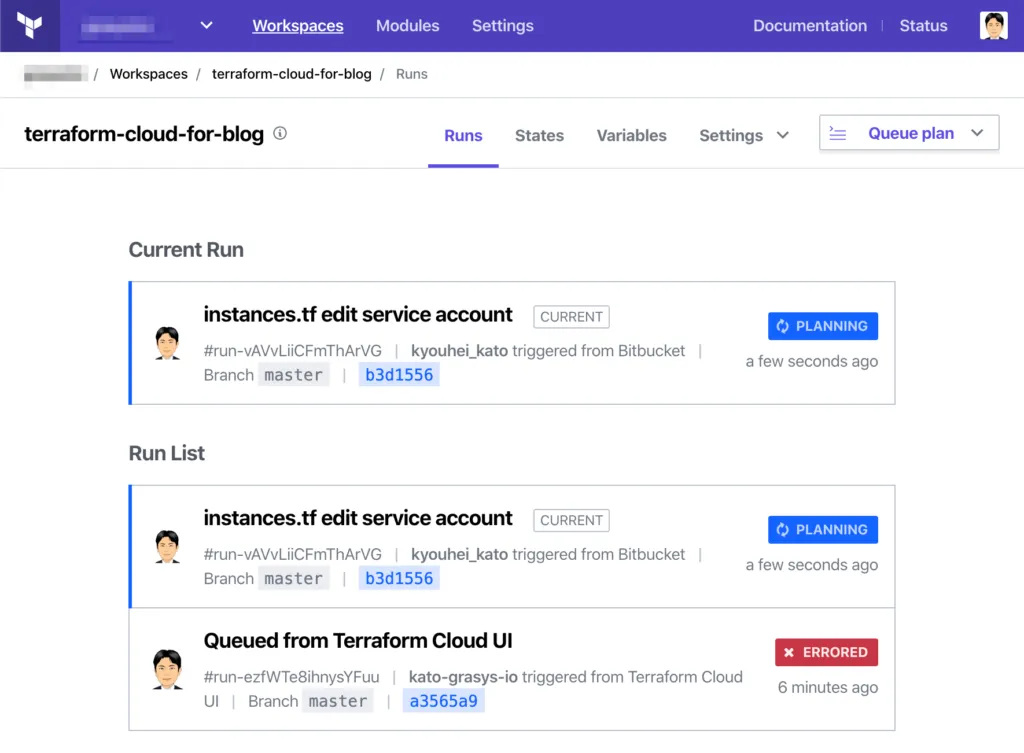This screenshot has width=1024, height=753.
Task: Click the X icon in ERRORED badge
Action: point(789,652)
